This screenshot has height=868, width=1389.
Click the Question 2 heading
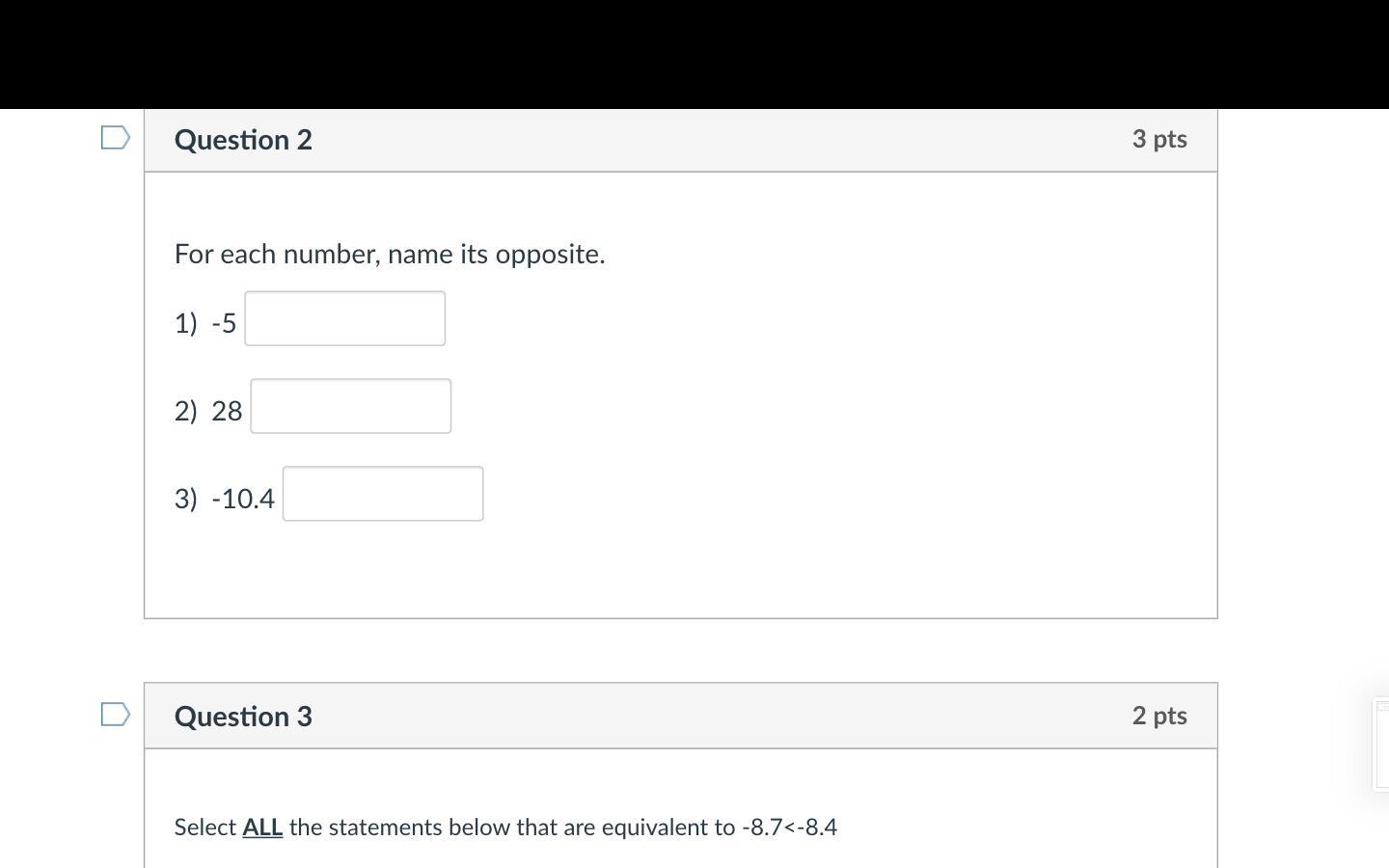243,140
